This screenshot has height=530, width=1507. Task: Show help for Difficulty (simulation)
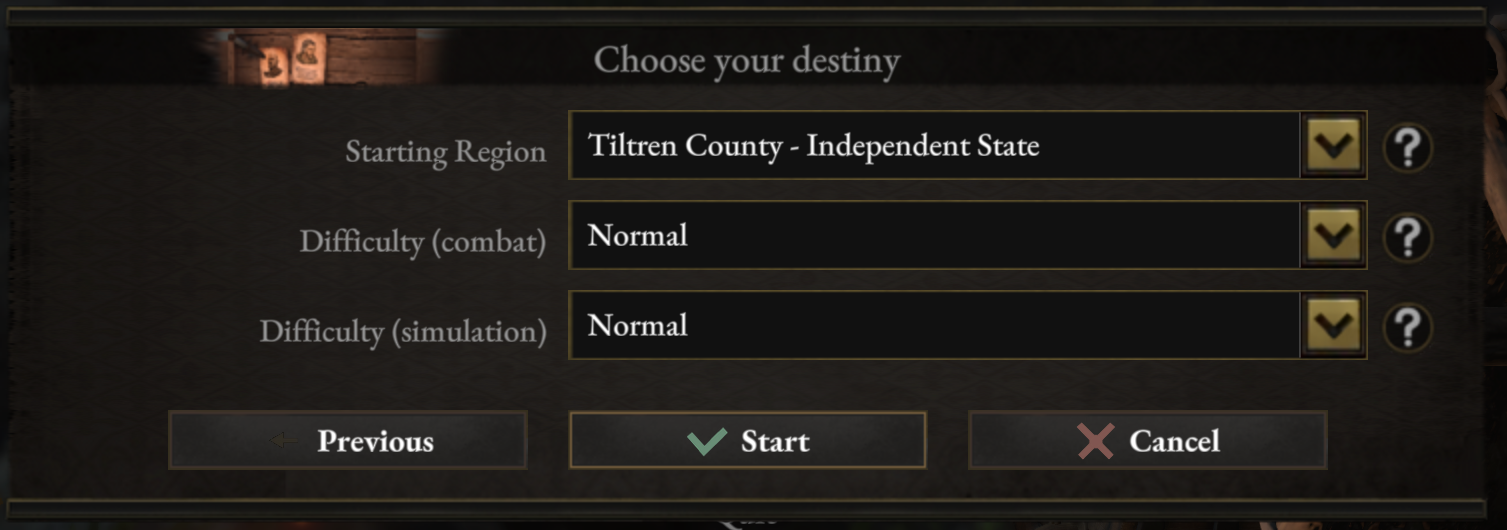[1407, 327]
